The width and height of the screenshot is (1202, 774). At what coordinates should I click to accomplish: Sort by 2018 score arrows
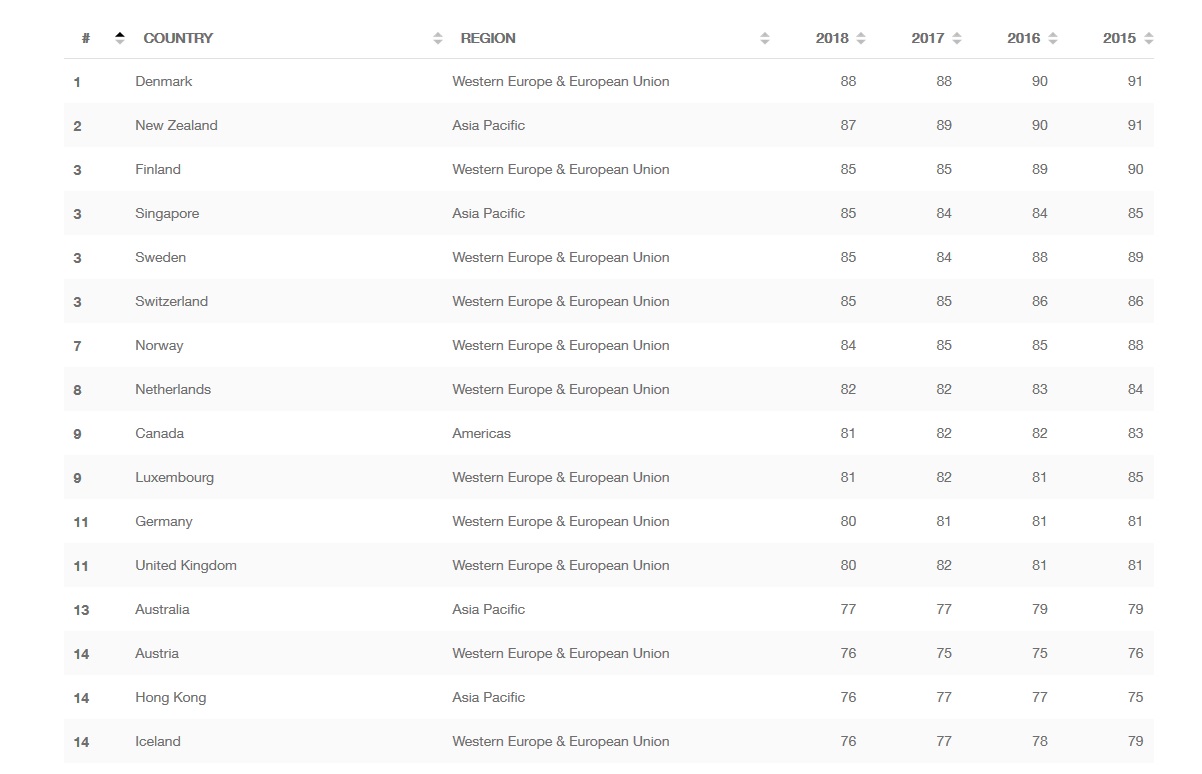tap(861, 38)
